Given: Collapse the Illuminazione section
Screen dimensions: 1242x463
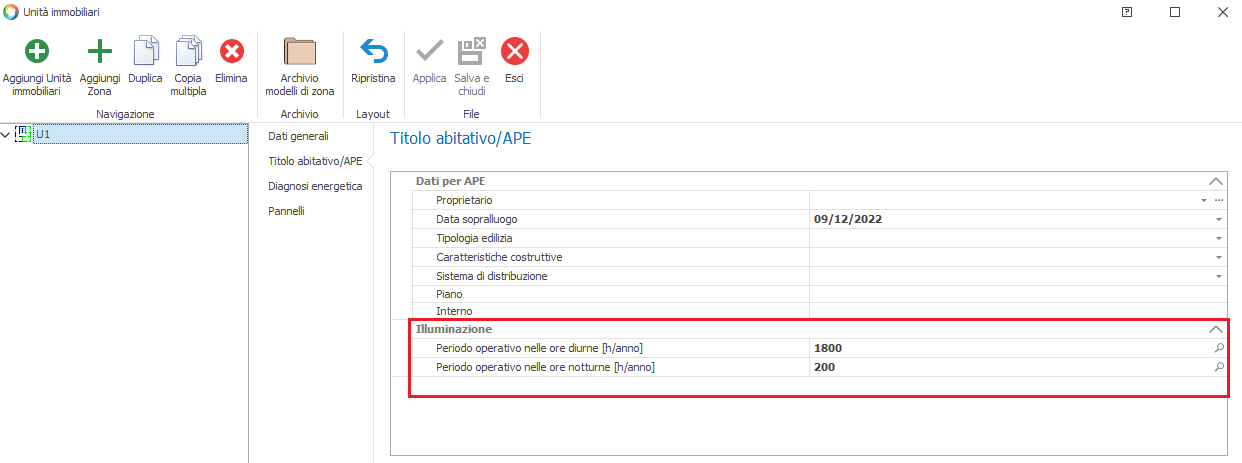Looking at the screenshot, I should pos(1215,329).
